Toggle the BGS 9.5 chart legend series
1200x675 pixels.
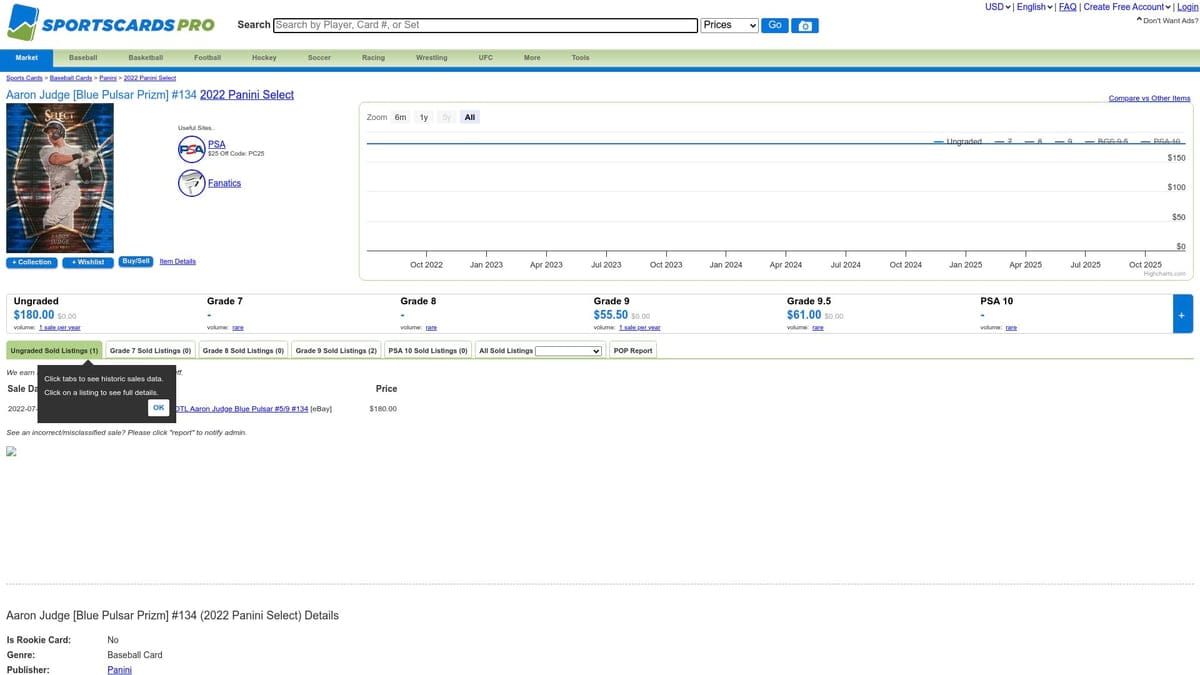[1107, 141]
